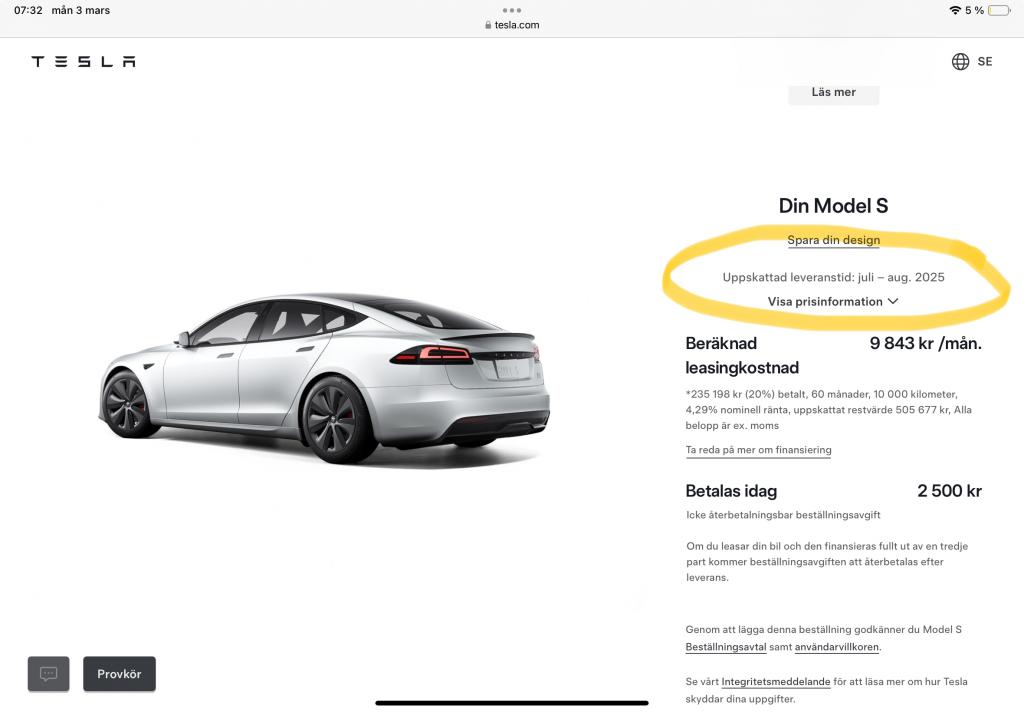Open the Beställningsavtal link

(726, 647)
